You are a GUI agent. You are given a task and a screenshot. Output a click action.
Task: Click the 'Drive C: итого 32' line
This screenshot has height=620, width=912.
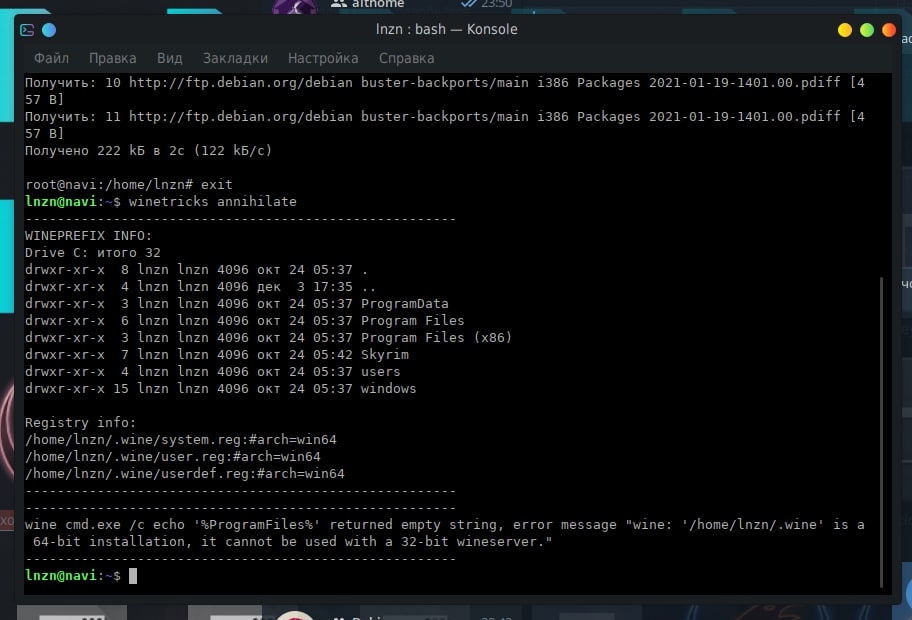92,253
